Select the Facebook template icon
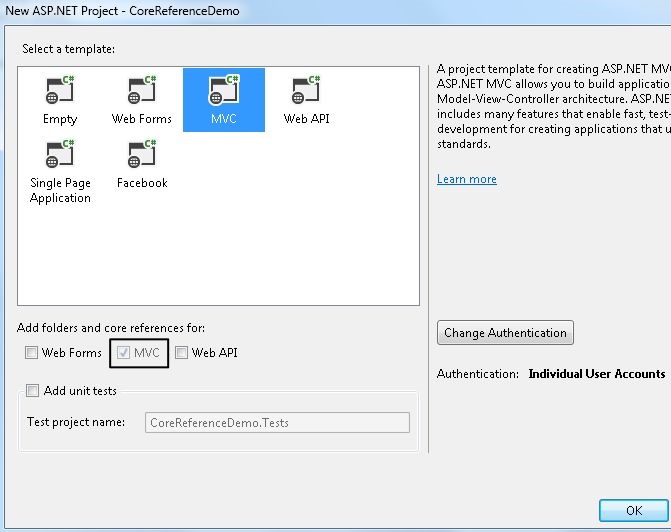The image size is (671, 532). pyautogui.click(x=142, y=155)
